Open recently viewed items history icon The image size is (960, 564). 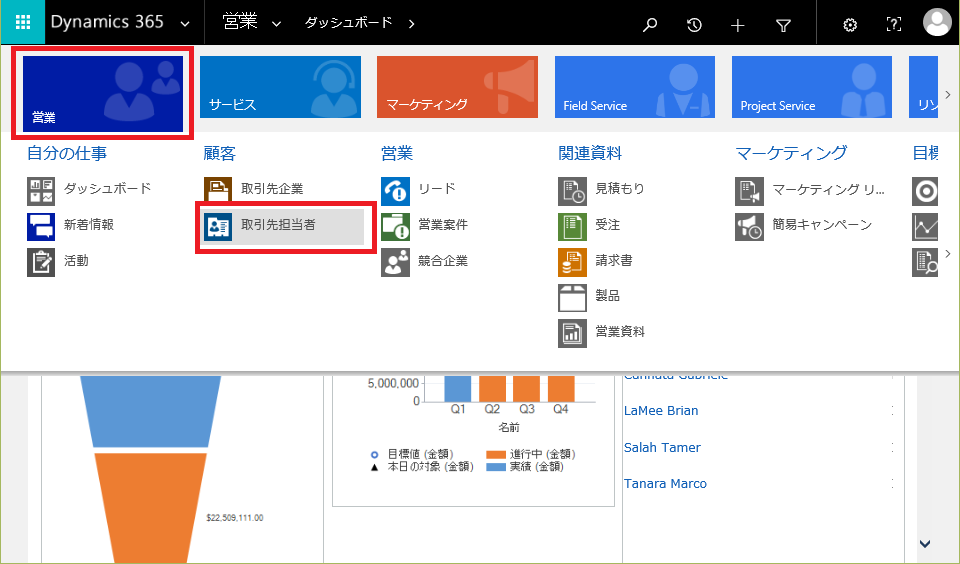click(694, 25)
